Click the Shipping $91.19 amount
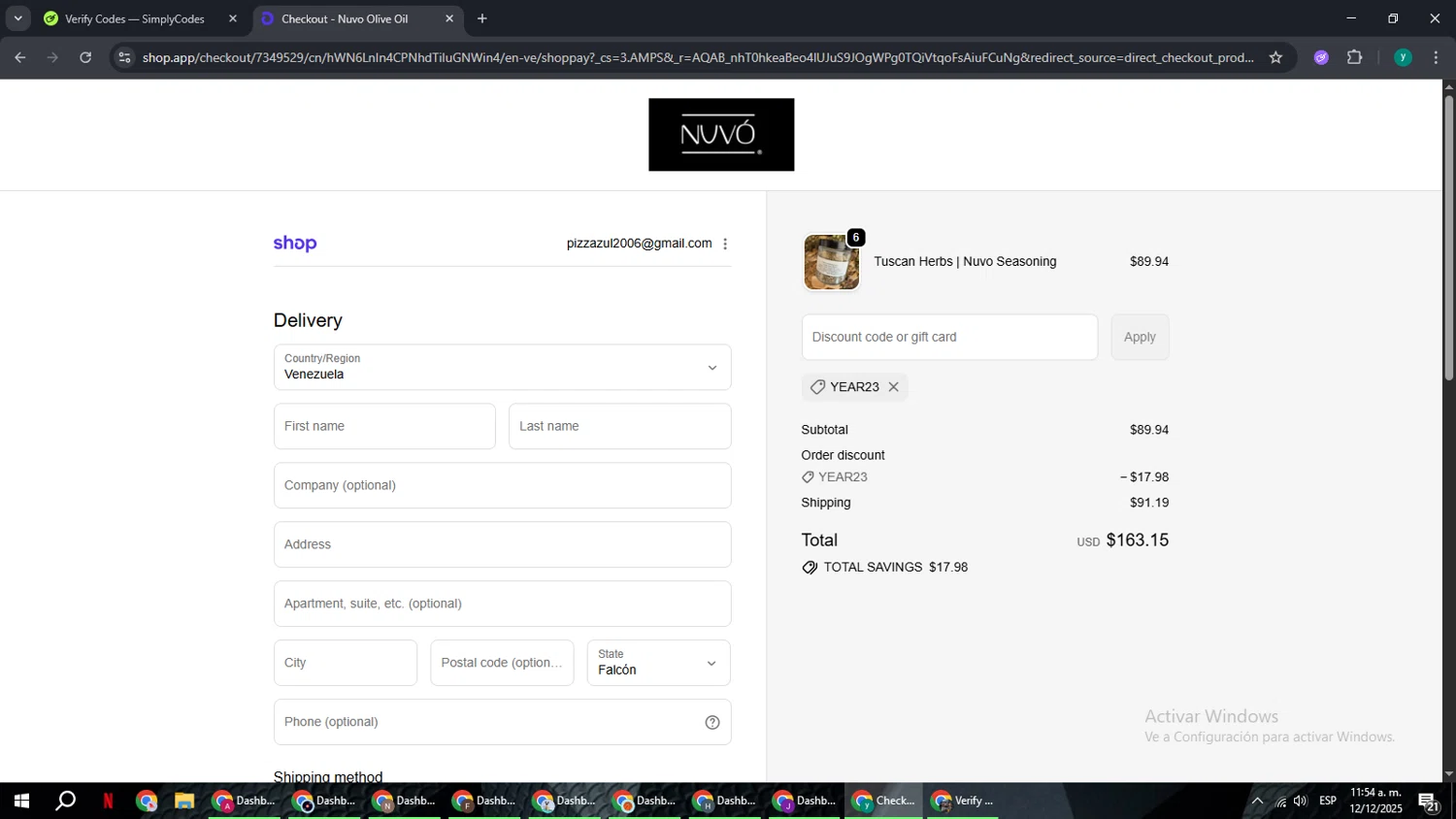This screenshot has height=819, width=1456. 1149,503
